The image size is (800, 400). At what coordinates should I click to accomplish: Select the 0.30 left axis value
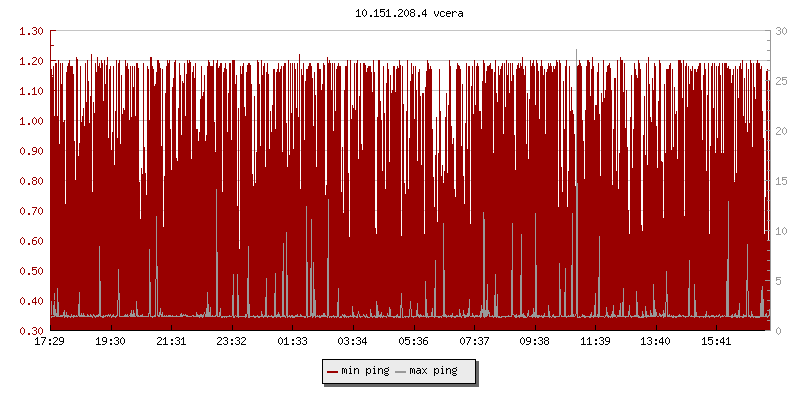[x=31, y=331]
